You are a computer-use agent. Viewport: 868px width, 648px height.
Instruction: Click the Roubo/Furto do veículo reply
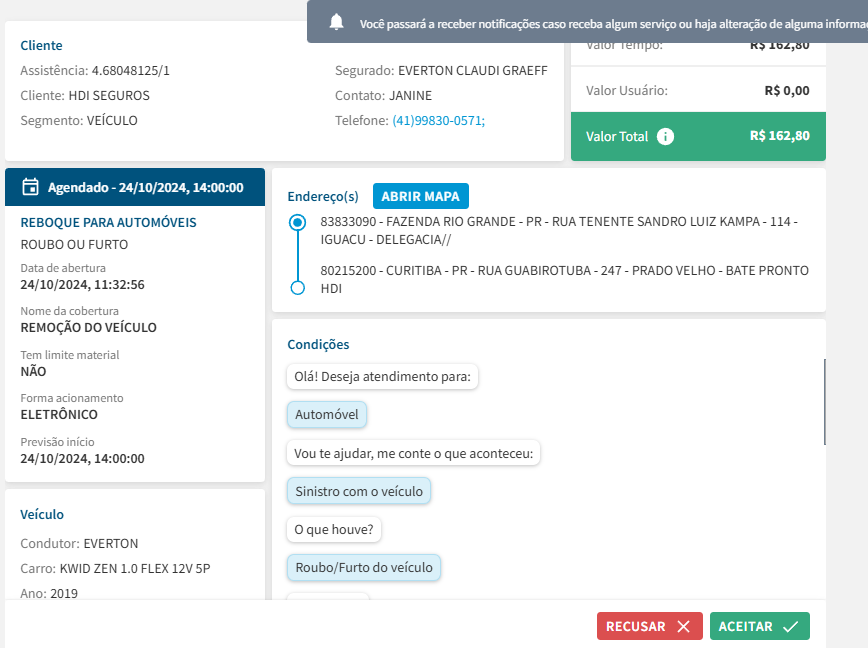[364, 568]
